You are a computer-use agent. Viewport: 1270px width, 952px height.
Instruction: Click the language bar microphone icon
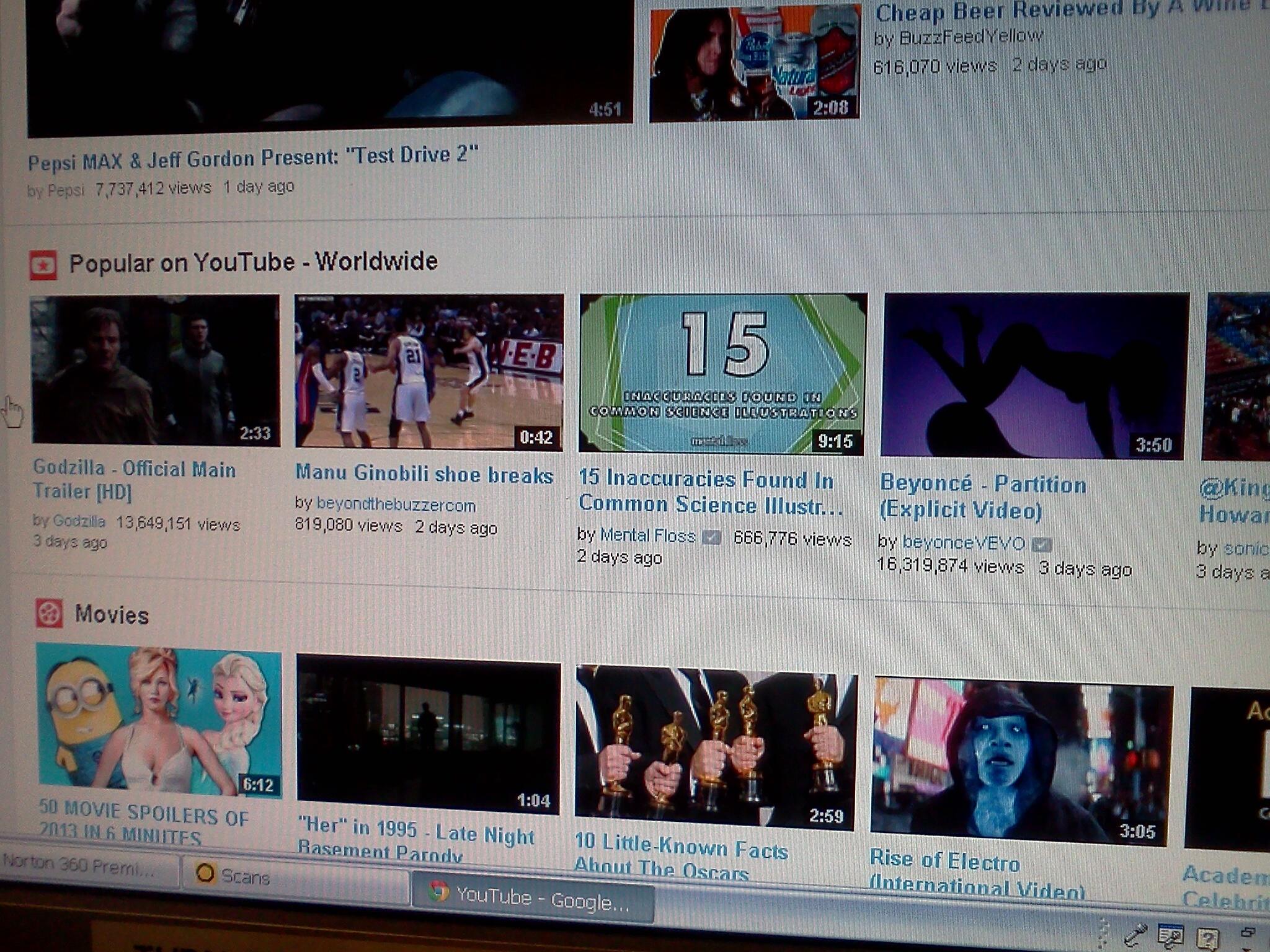(1135, 935)
